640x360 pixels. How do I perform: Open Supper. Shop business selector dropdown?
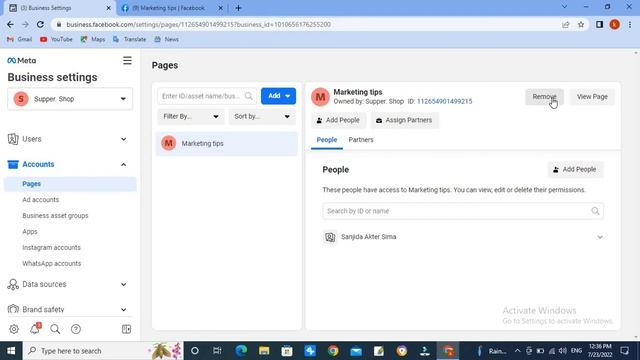point(70,99)
